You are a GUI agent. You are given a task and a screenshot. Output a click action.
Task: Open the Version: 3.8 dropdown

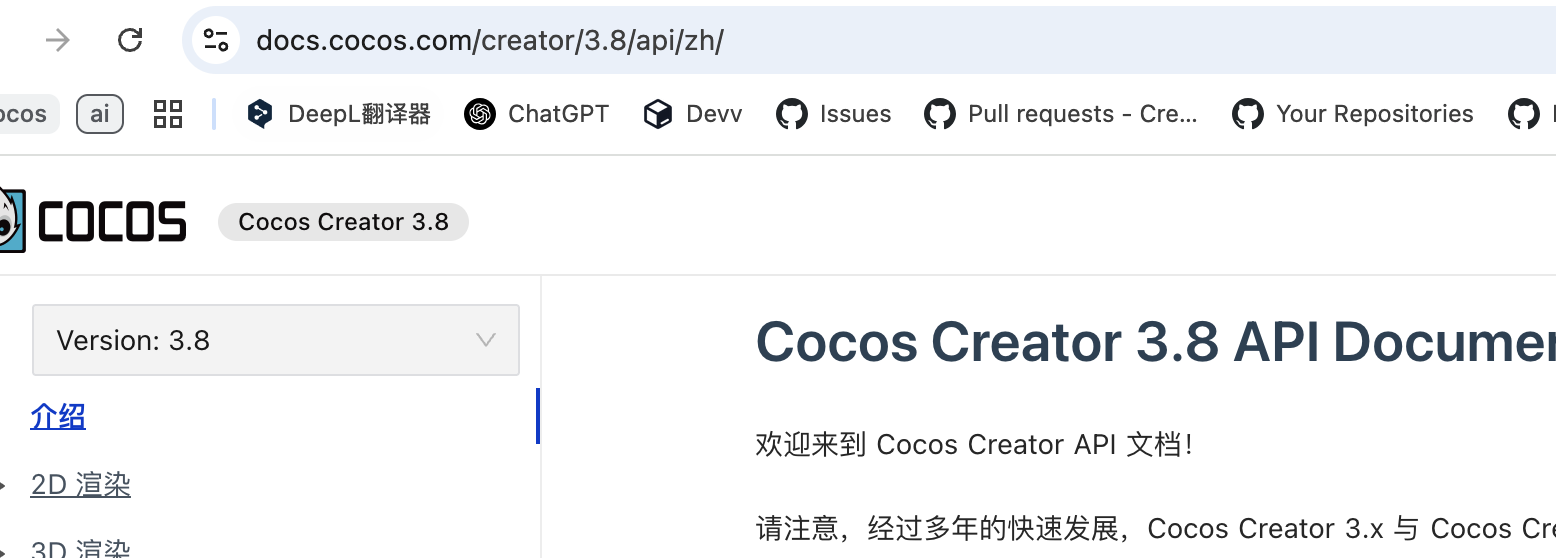pos(276,340)
